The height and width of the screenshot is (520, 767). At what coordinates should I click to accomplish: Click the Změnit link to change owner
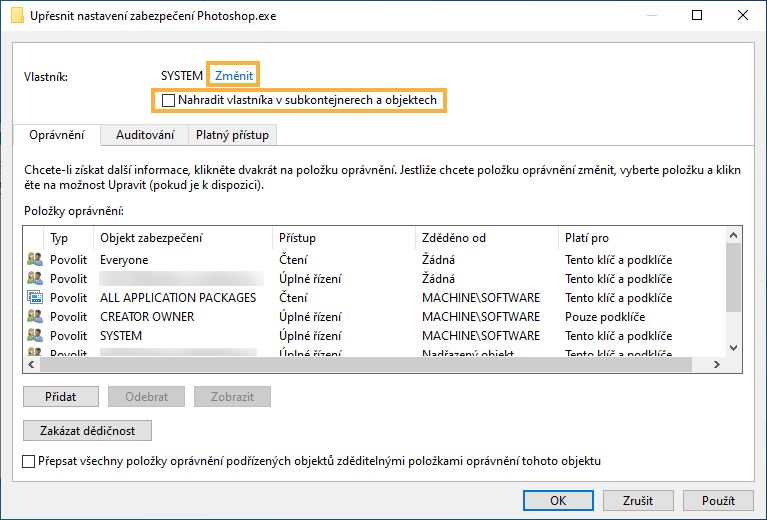coord(234,75)
